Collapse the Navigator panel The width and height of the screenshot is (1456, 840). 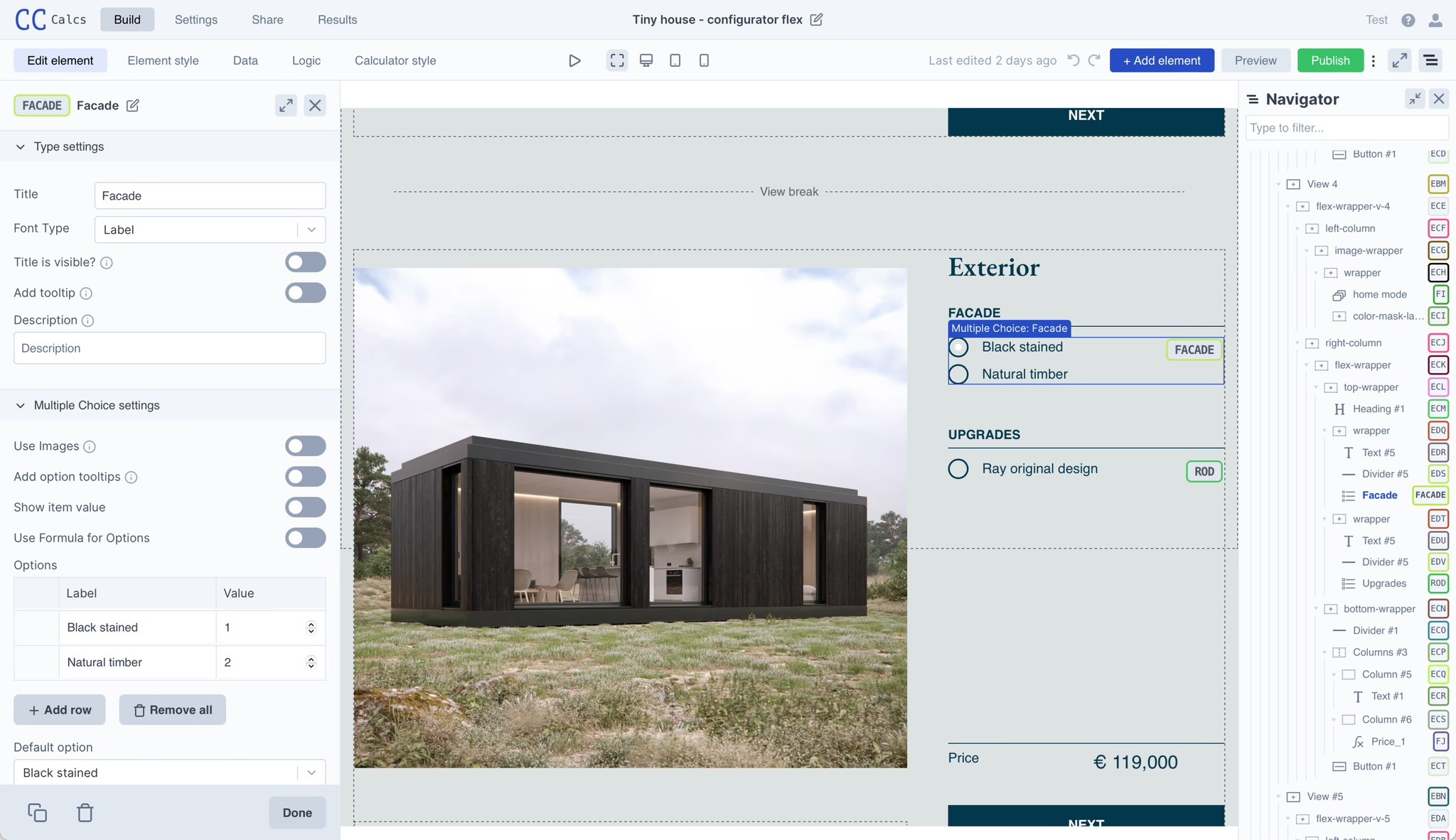pos(1415,99)
